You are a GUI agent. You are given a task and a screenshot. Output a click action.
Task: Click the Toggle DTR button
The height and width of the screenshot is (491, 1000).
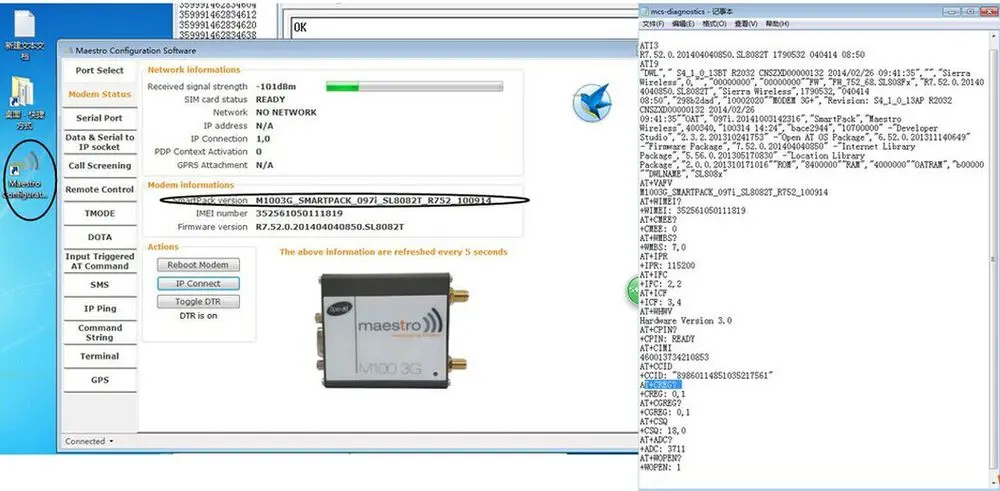[198, 302]
